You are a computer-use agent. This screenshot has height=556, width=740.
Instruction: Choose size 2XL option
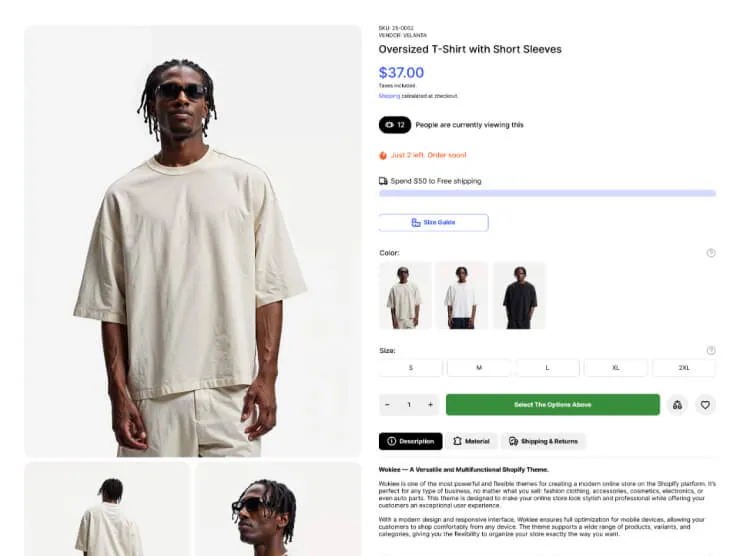[x=684, y=368]
